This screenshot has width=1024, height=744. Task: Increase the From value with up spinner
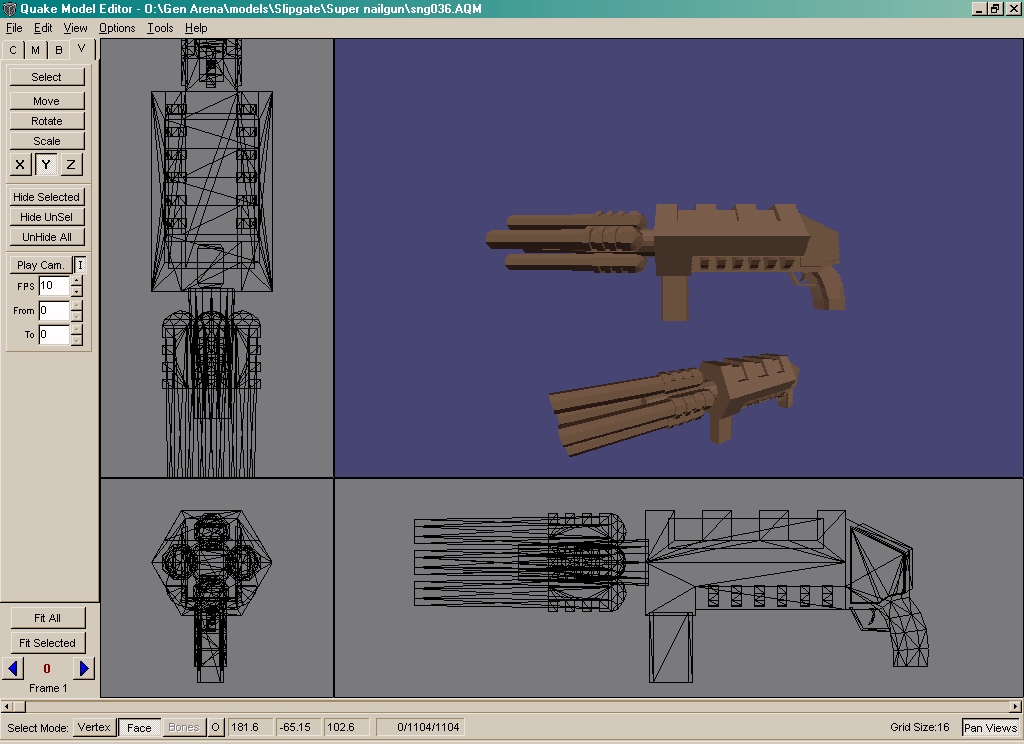[76, 305]
